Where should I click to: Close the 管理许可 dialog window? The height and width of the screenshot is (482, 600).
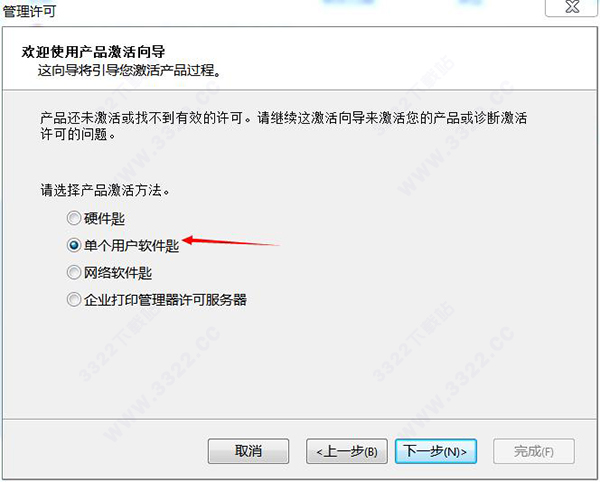572,7
